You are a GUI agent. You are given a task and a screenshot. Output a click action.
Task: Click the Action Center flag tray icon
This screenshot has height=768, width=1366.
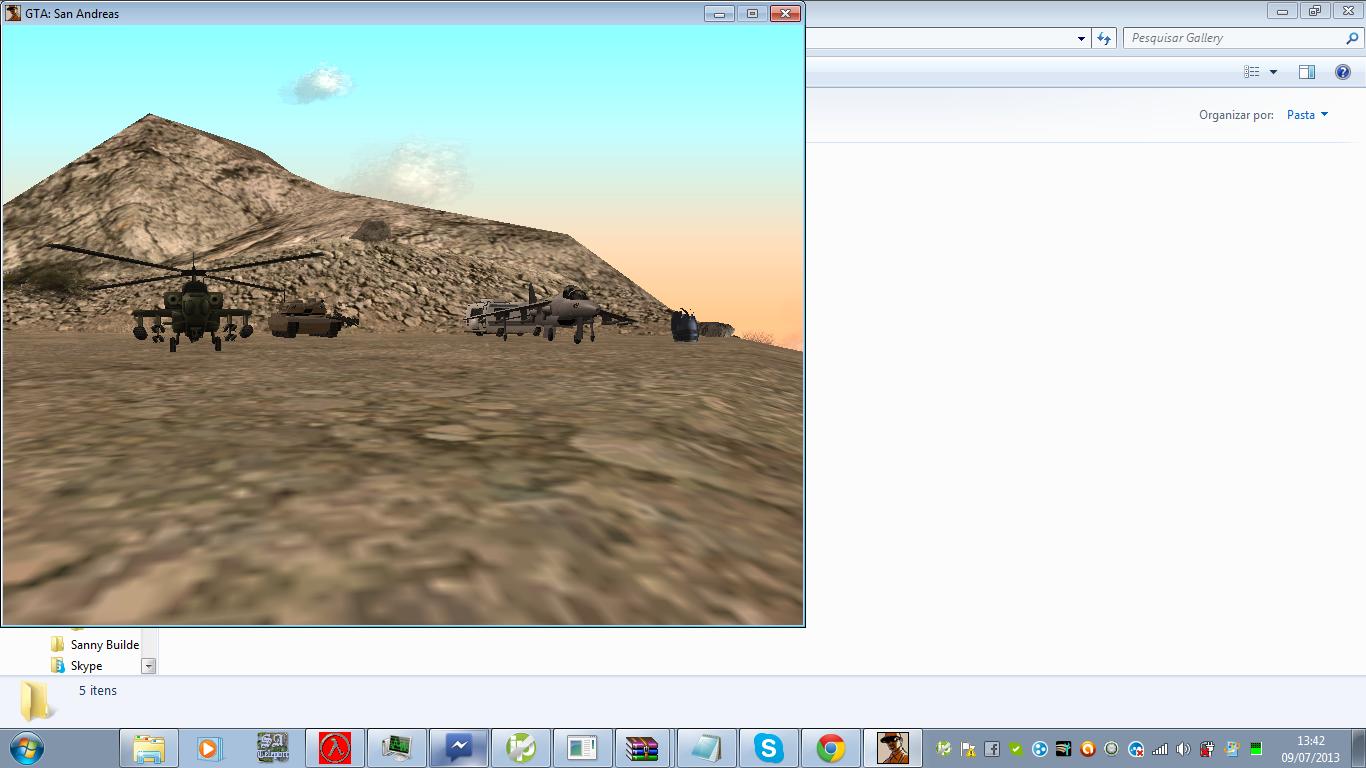click(968, 749)
